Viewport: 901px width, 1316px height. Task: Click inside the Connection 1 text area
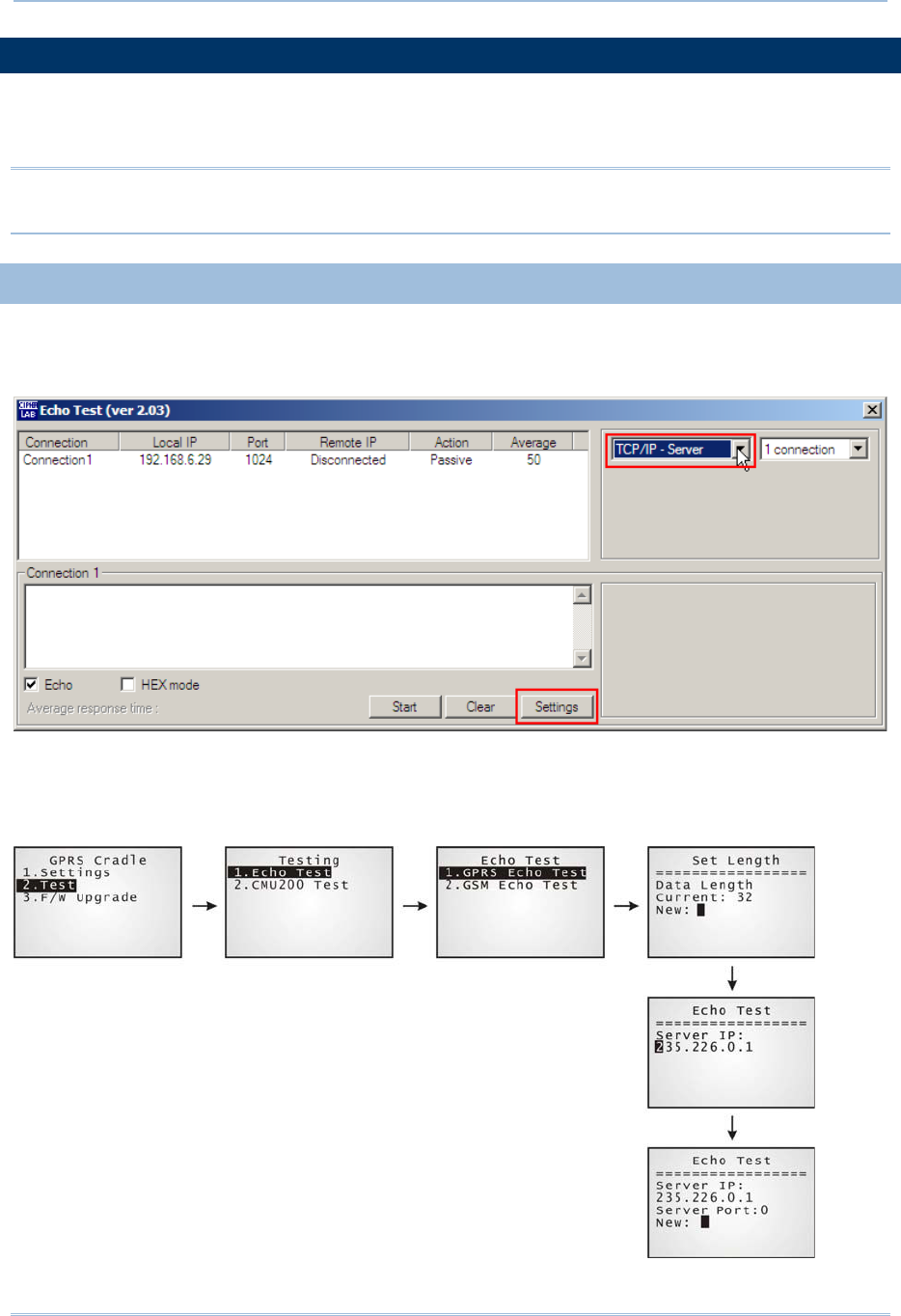pos(299,626)
